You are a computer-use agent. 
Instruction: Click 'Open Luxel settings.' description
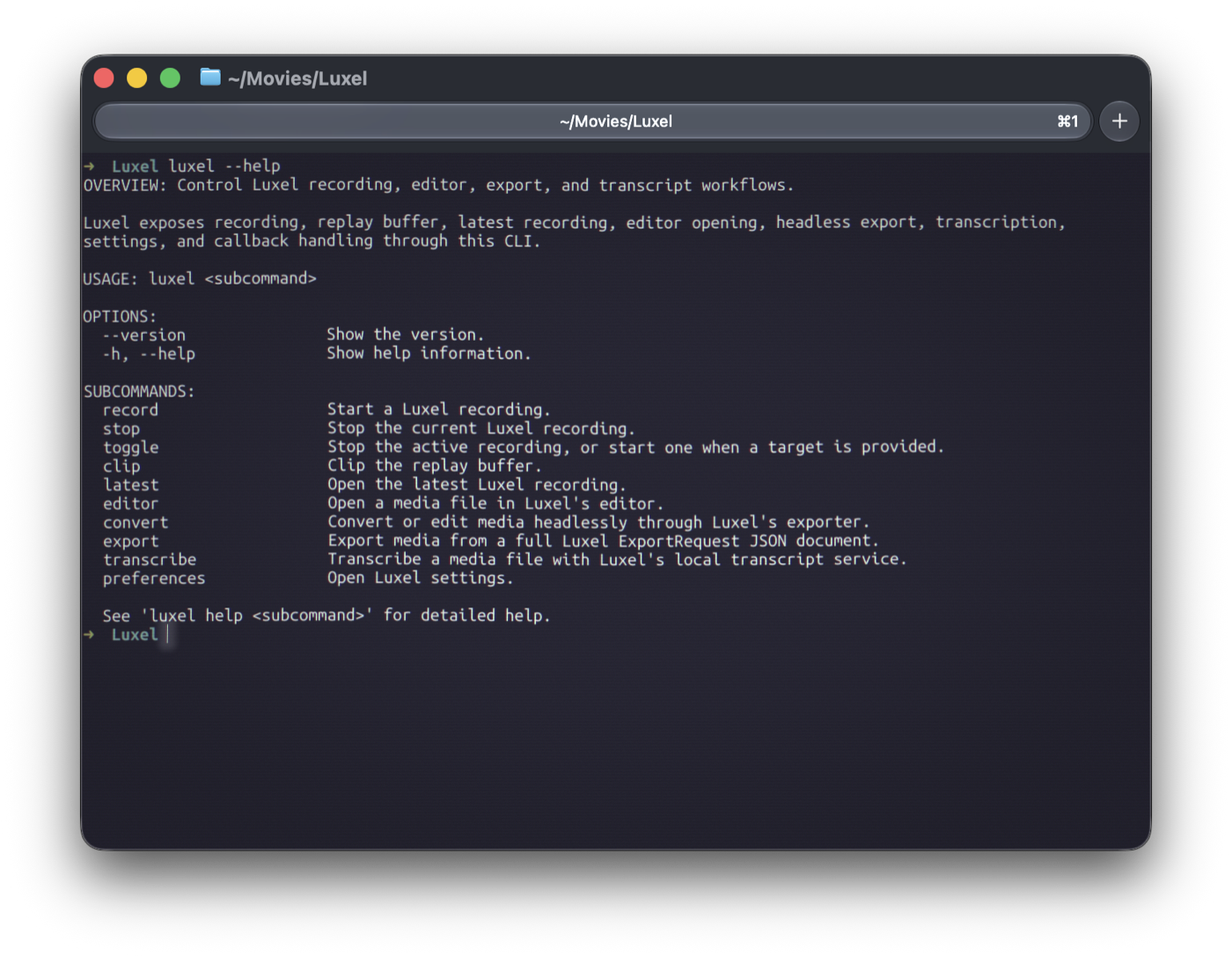click(x=420, y=578)
